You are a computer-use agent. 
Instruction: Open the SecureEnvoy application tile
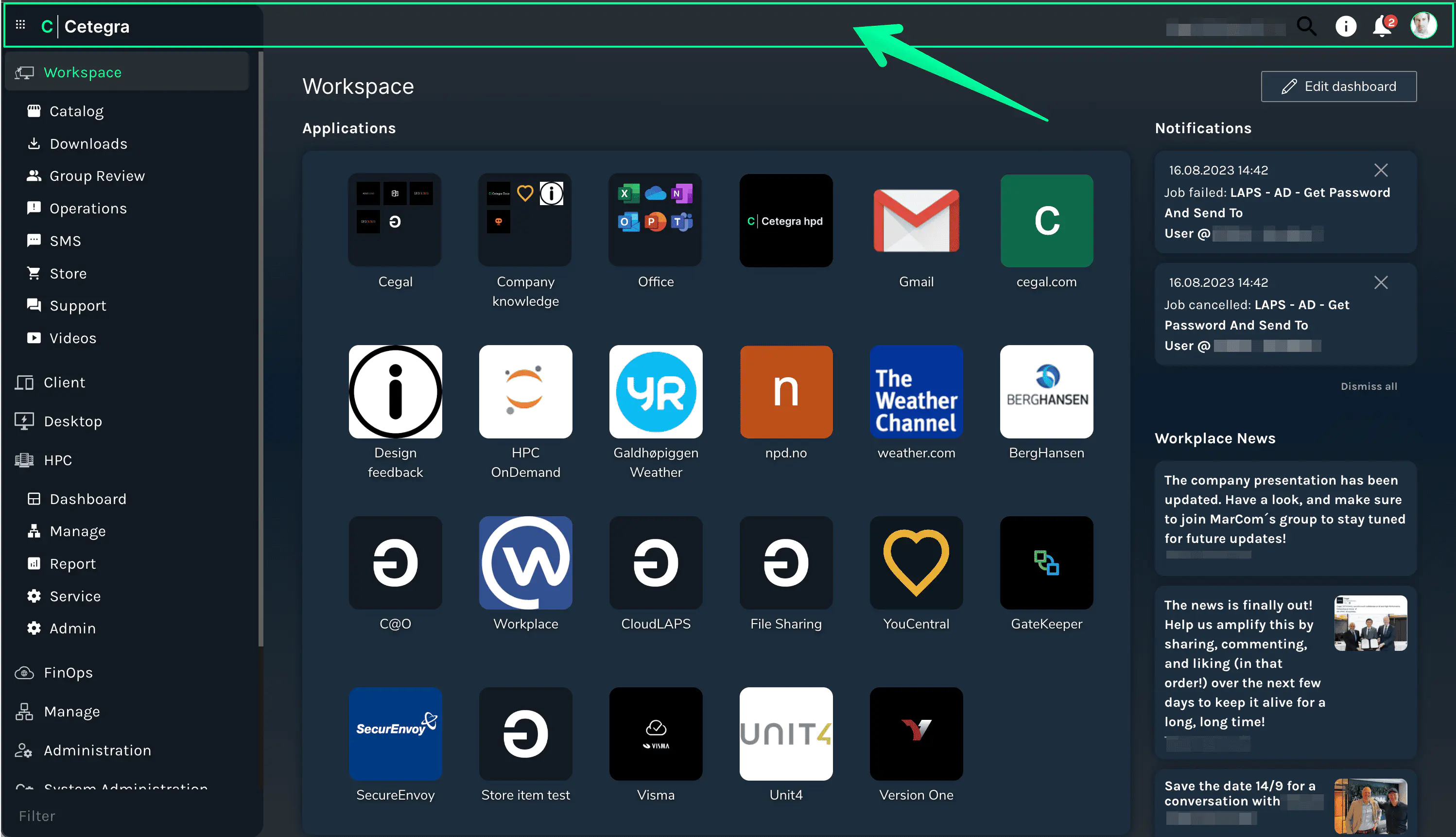coord(395,733)
